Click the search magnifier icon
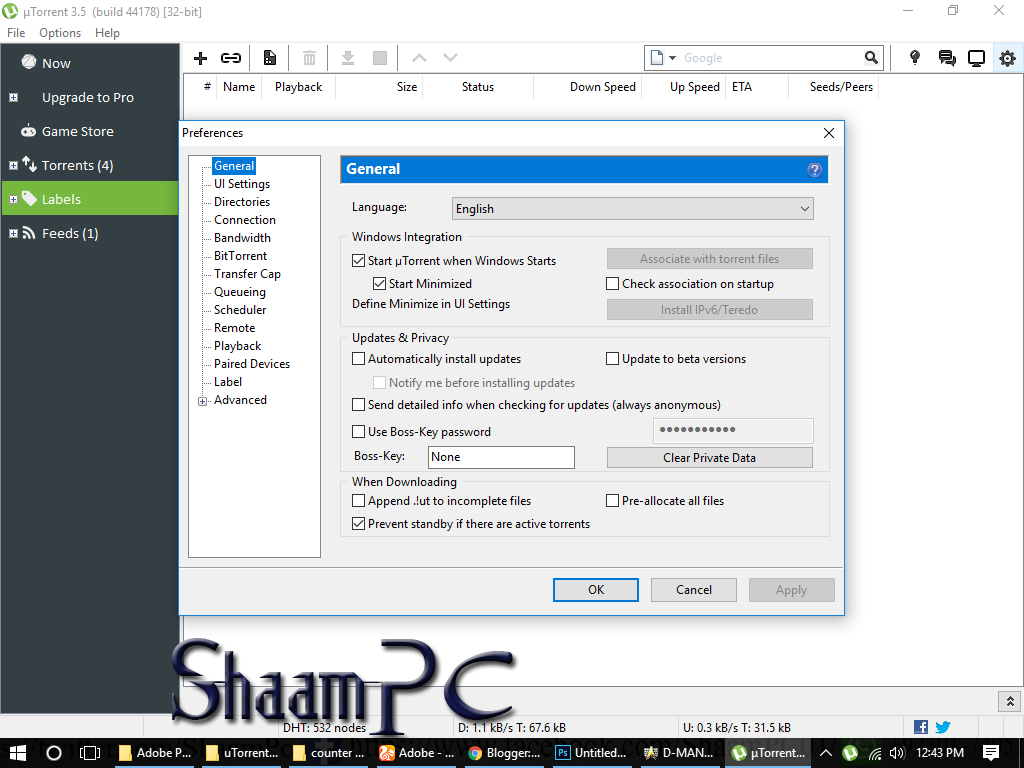Viewport: 1024px width, 768px height. pyautogui.click(x=871, y=57)
